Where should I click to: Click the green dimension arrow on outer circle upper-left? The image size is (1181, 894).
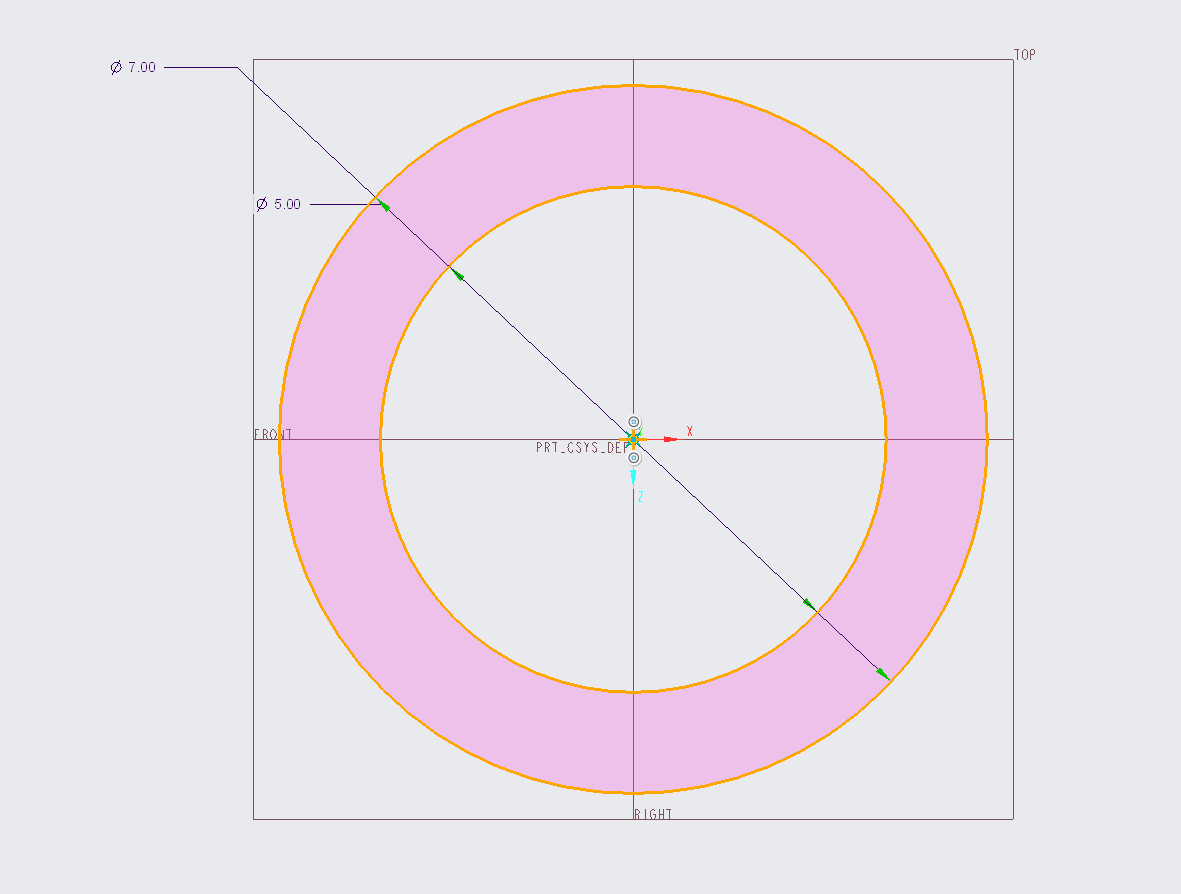pyautogui.click(x=384, y=206)
